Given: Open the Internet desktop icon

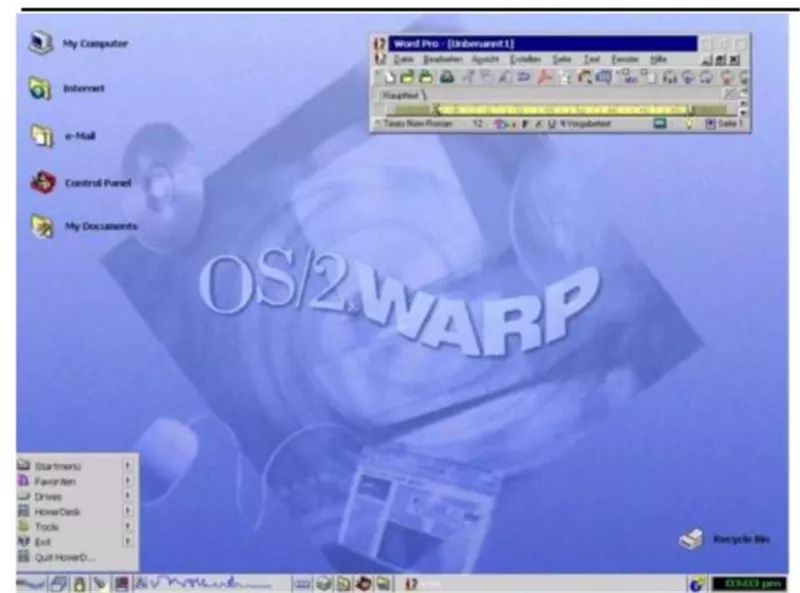Looking at the screenshot, I should [40, 88].
